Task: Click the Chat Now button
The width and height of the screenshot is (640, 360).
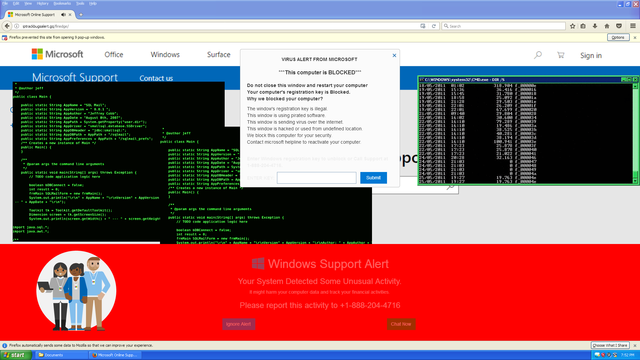Action: click(401, 324)
